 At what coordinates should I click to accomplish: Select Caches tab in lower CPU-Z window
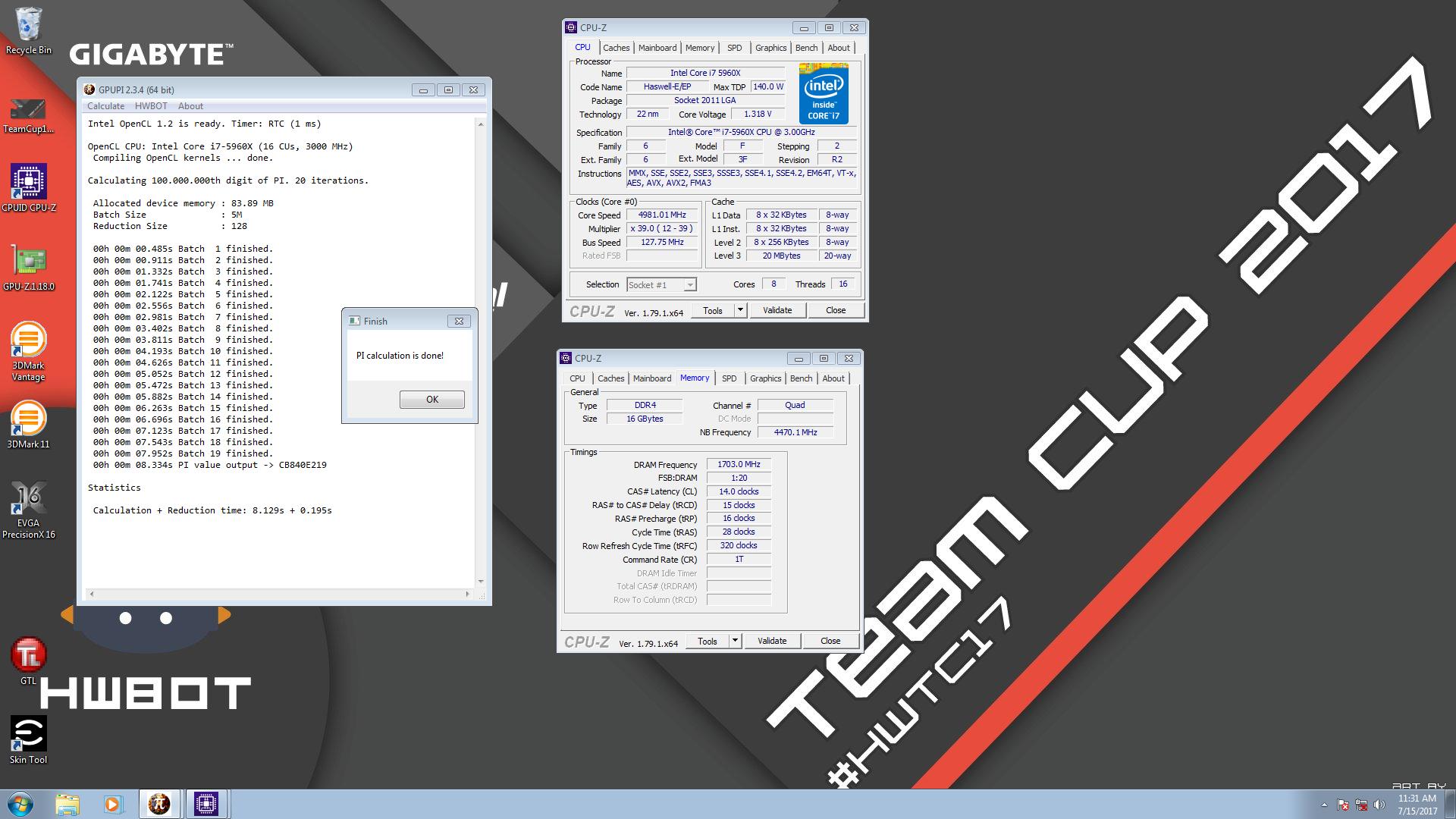[x=610, y=378]
